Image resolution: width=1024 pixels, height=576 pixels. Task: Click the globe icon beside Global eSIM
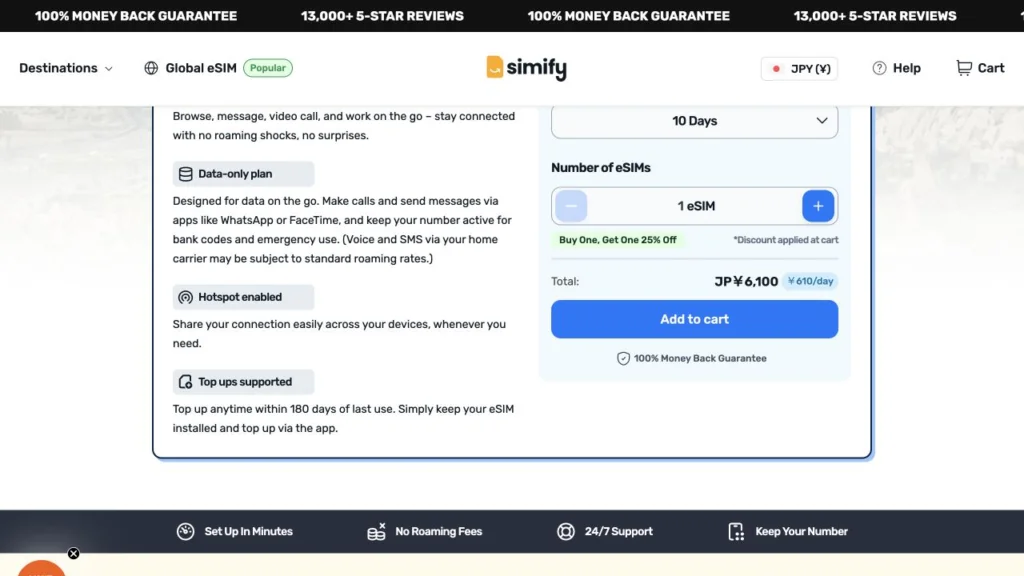pos(151,68)
